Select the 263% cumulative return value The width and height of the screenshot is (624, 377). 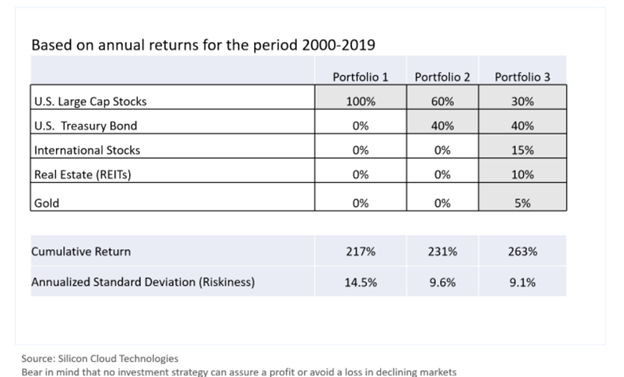(x=523, y=252)
